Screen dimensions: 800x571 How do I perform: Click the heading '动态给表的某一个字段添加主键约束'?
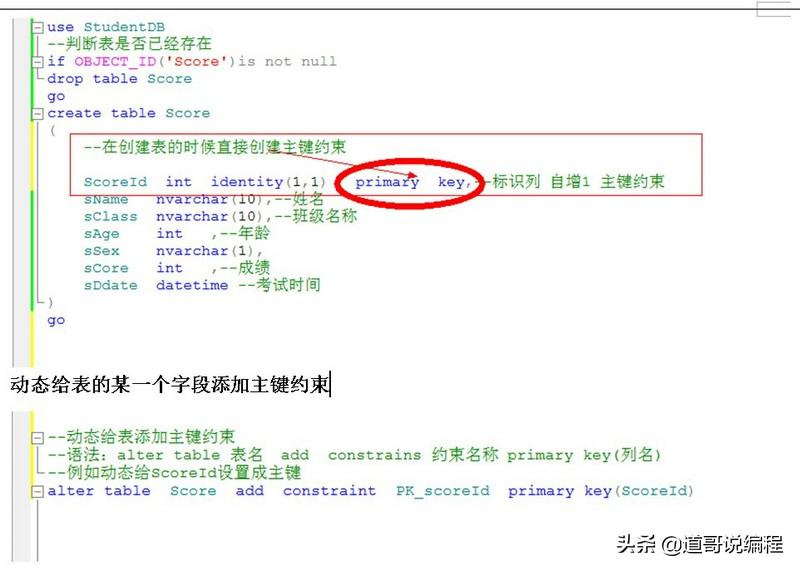click(x=169, y=384)
